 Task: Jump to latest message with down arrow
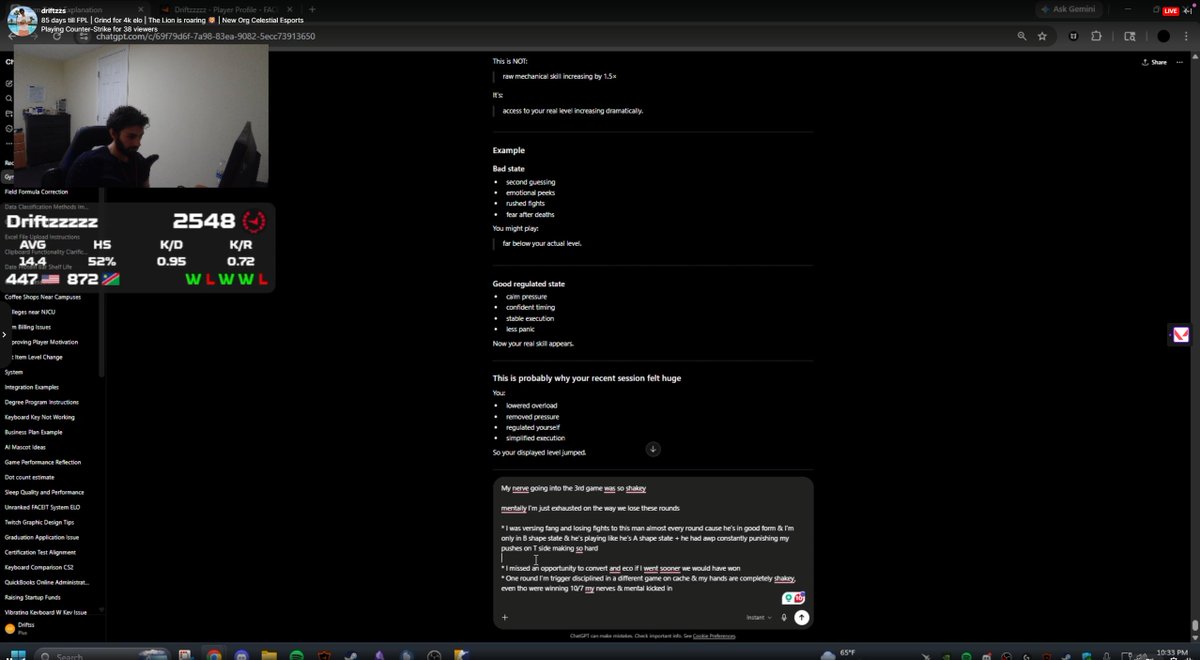click(653, 449)
